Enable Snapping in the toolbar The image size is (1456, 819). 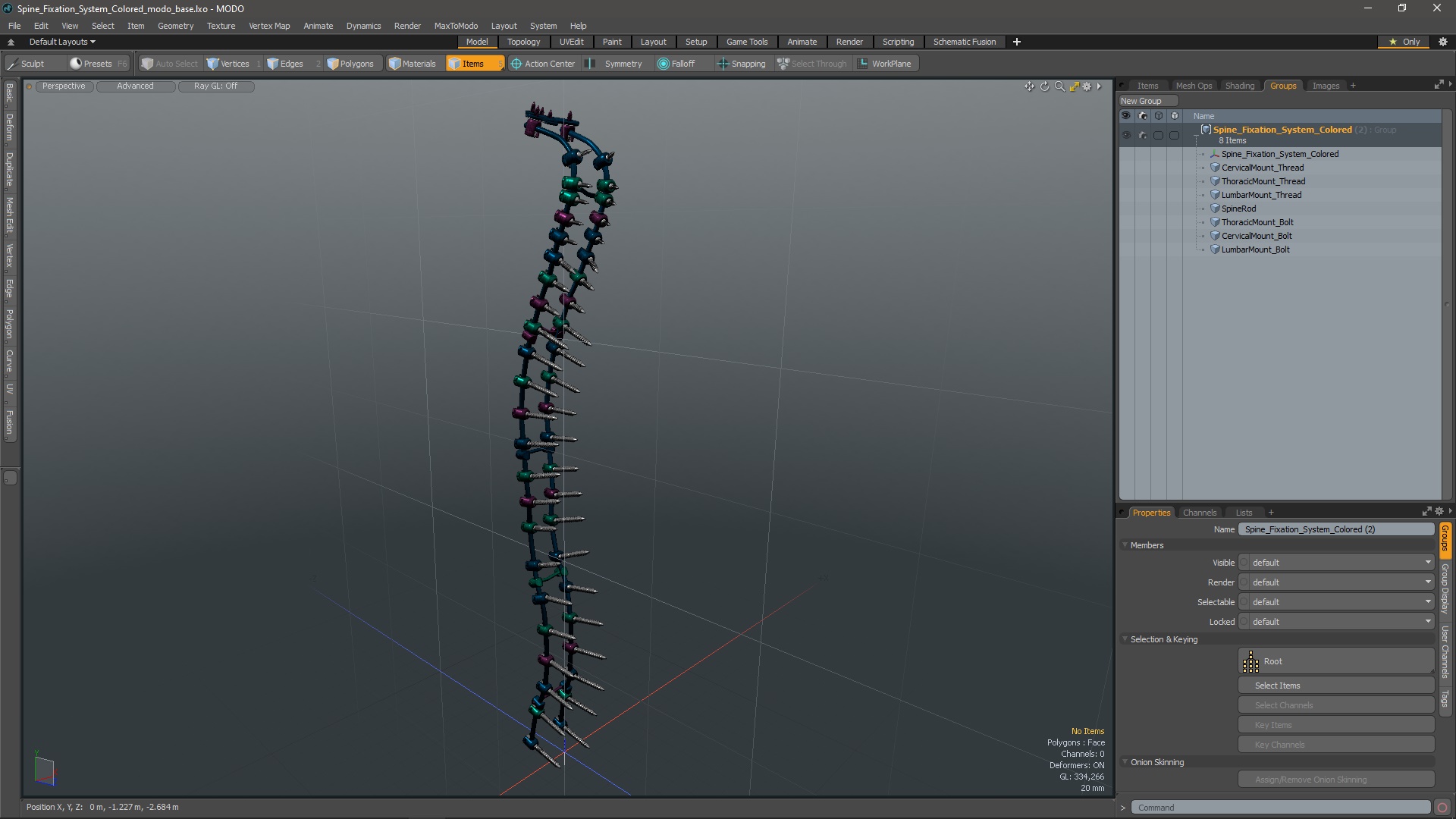point(741,64)
